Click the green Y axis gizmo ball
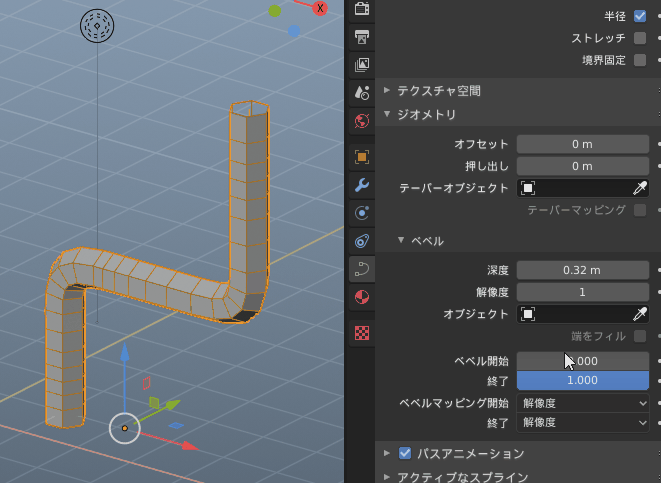Image resolution: width=661 pixels, height=483 pixels. pos(275,11)
